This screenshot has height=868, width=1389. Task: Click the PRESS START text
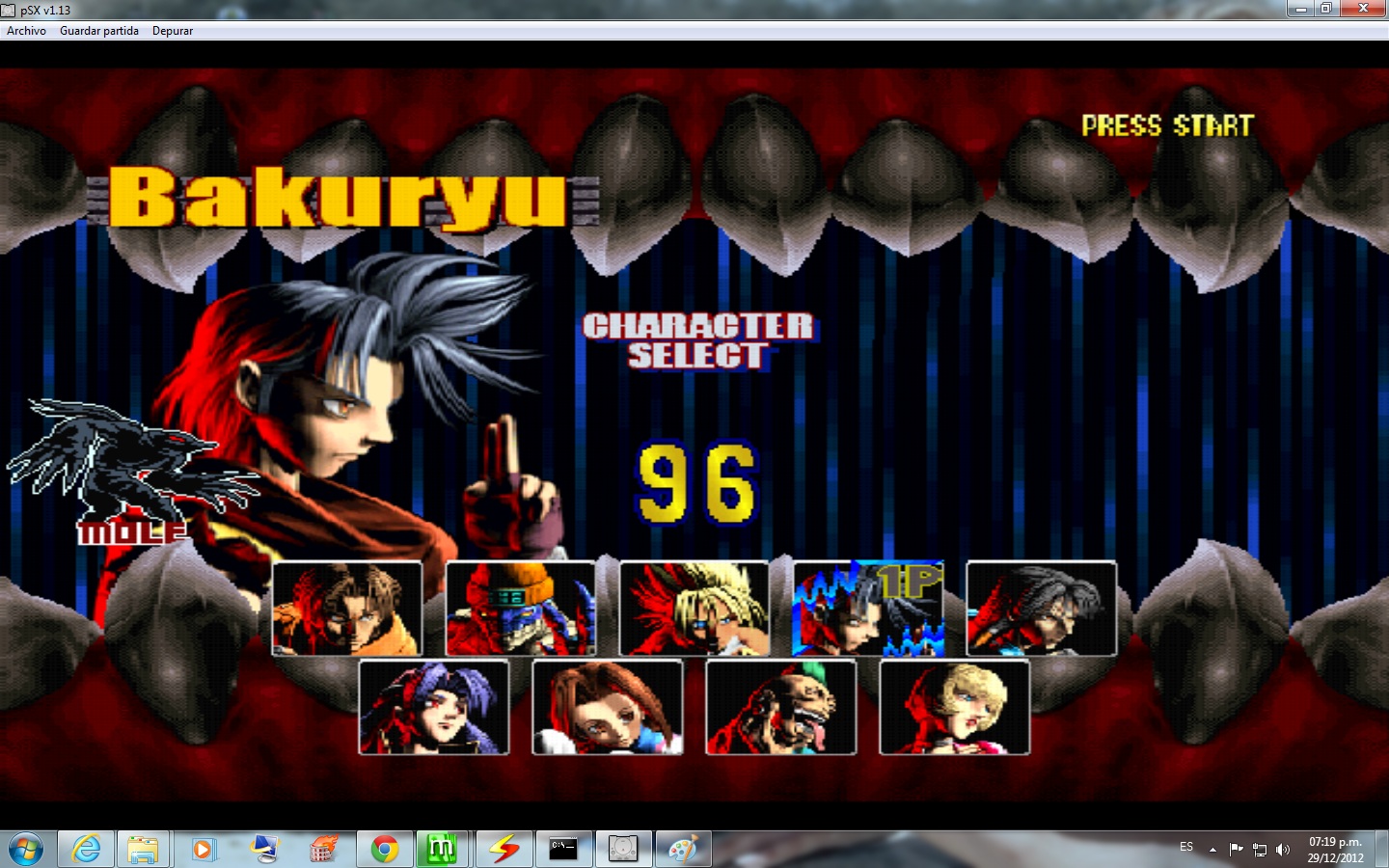[x=1167, y=125]
